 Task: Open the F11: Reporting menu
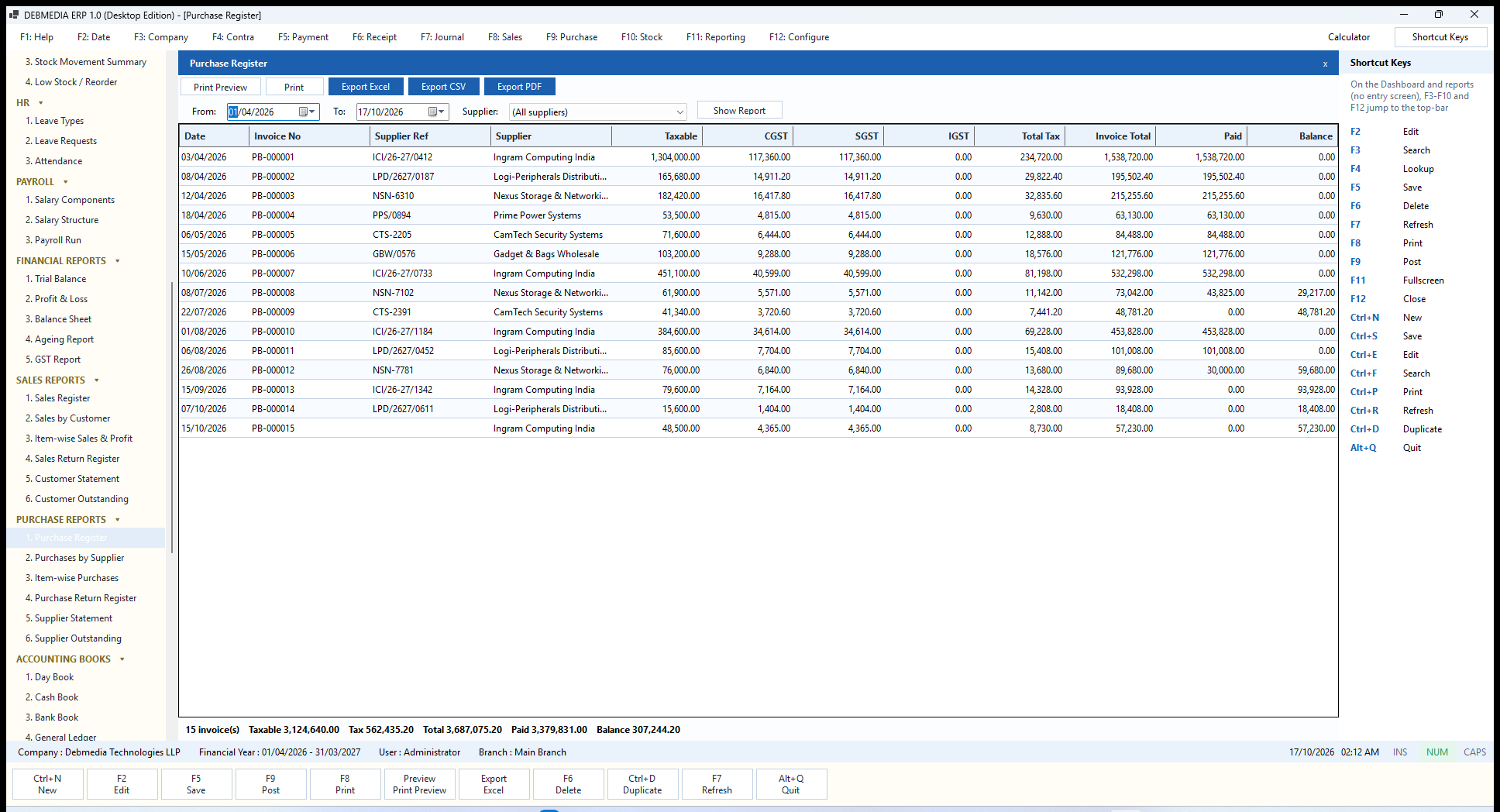(716, 37)
